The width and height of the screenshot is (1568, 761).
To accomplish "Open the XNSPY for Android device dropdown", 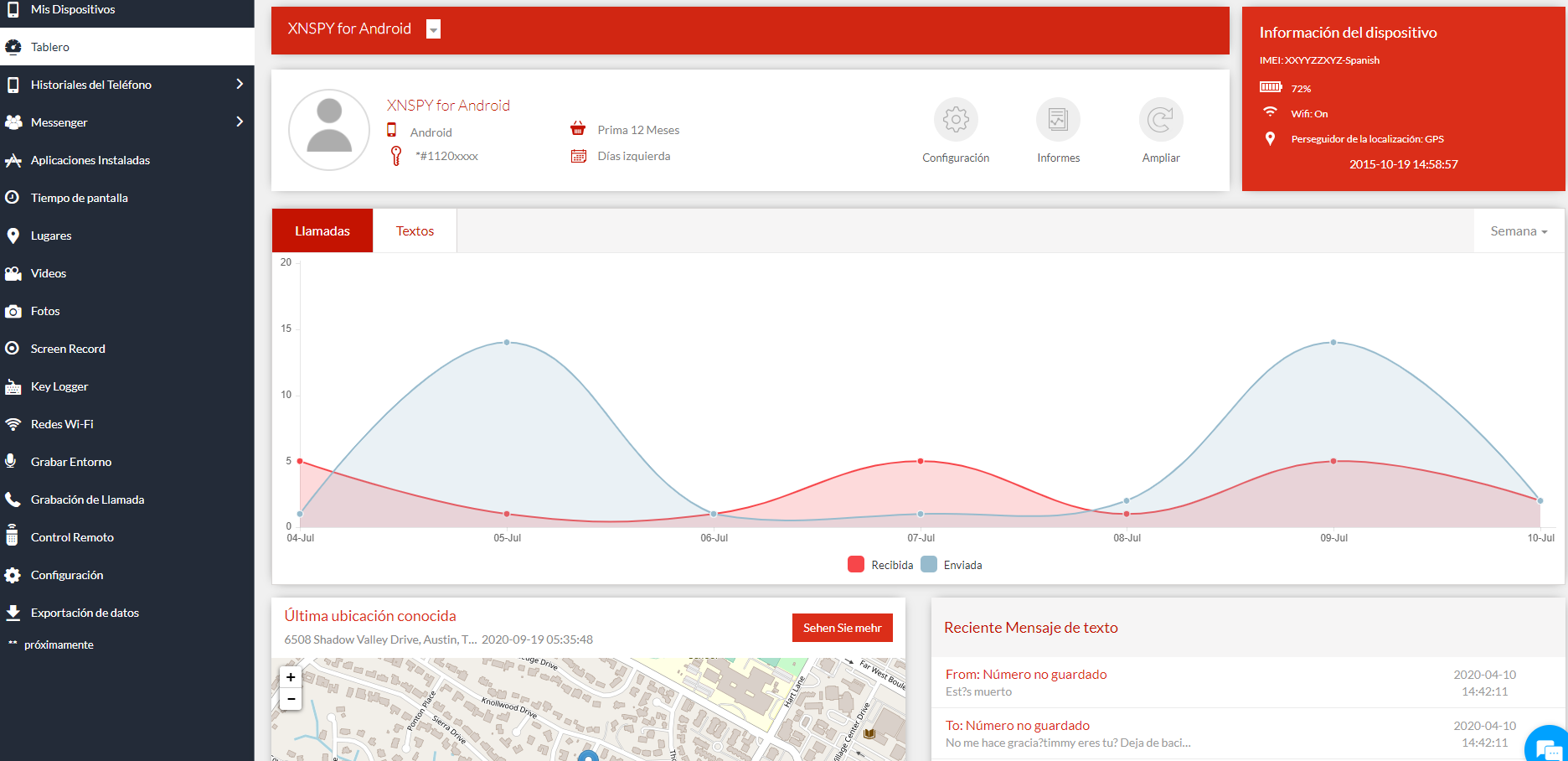I will click(x=433, y=29).
